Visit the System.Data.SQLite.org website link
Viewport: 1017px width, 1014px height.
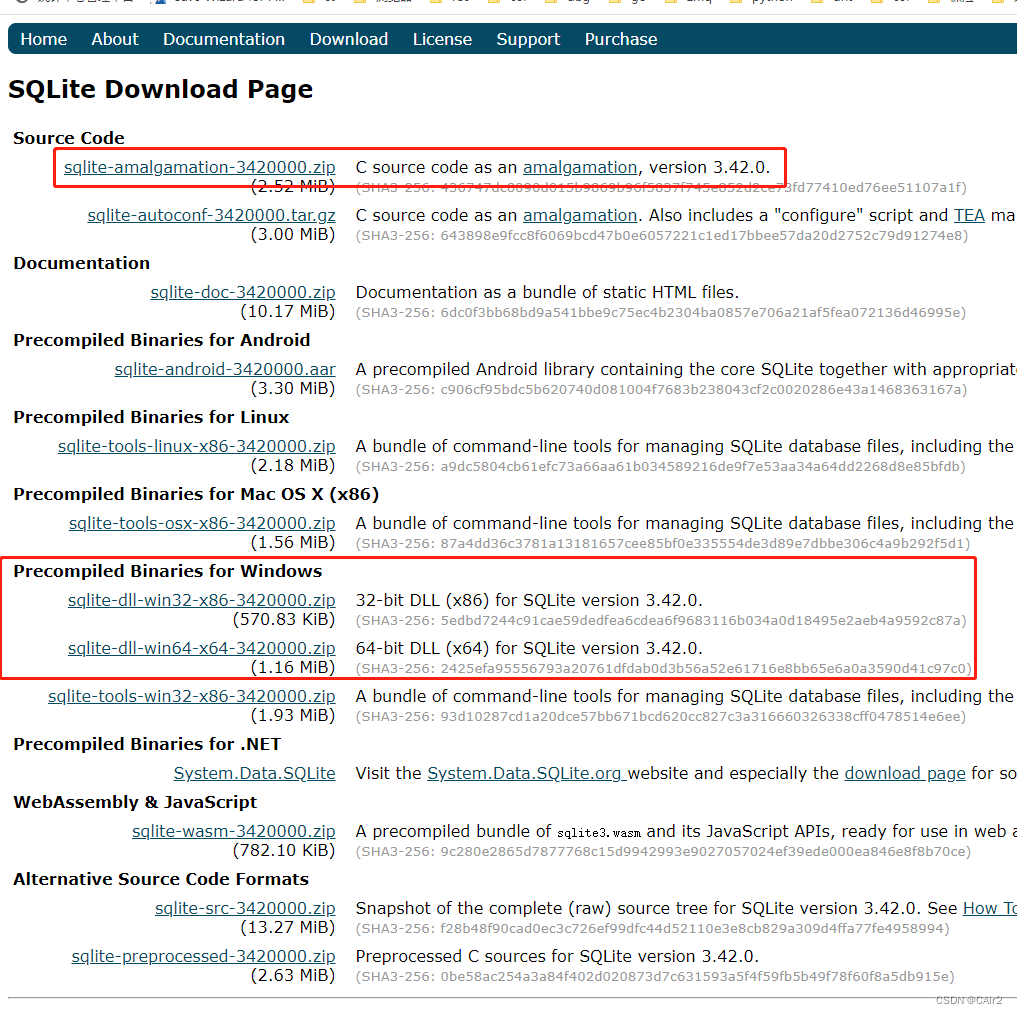525,773
